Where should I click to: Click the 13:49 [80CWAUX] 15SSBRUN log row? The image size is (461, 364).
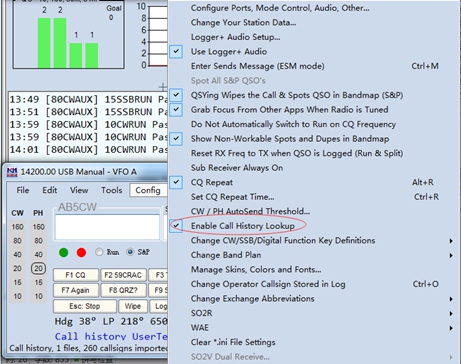tap(88, 99)
